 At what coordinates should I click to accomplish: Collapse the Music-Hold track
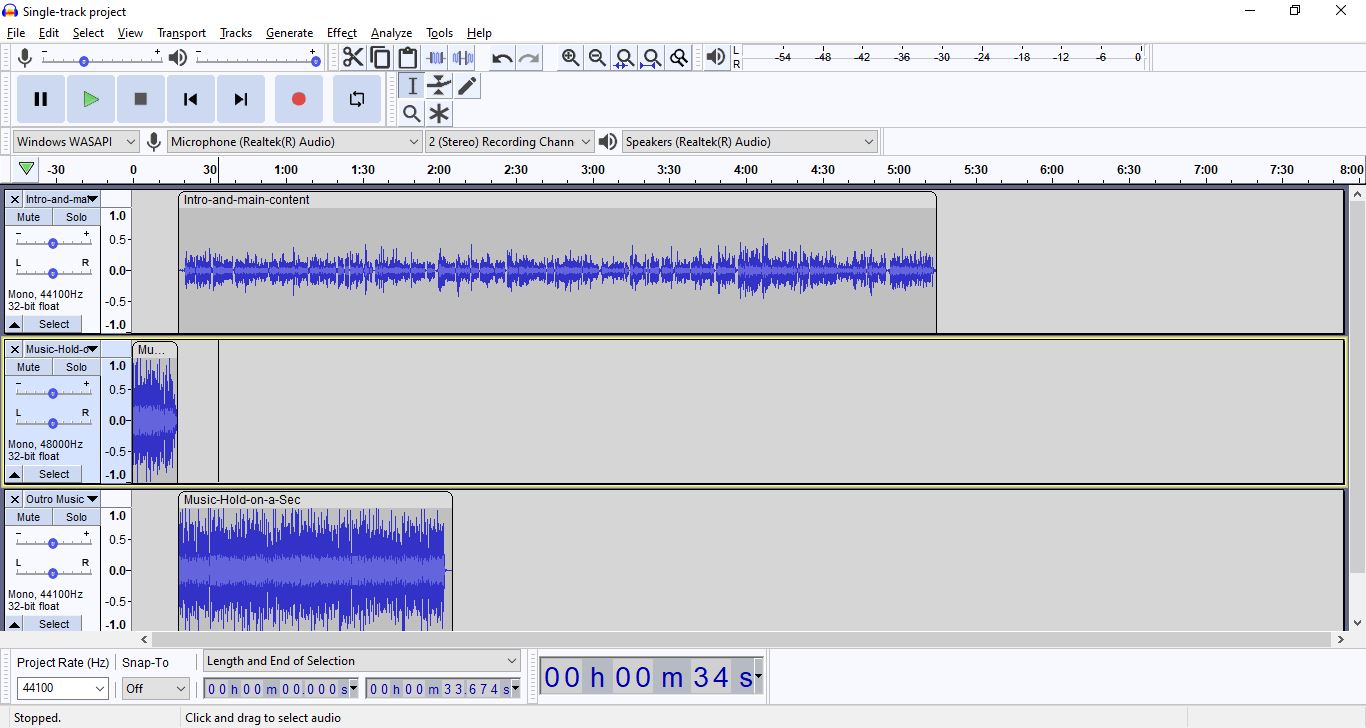(x=15, y=474)
